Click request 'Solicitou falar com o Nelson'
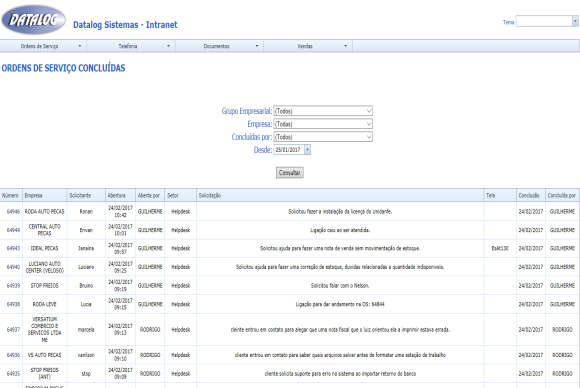The image size is (580, 388). pyautogui.click(x=340, y=286)
